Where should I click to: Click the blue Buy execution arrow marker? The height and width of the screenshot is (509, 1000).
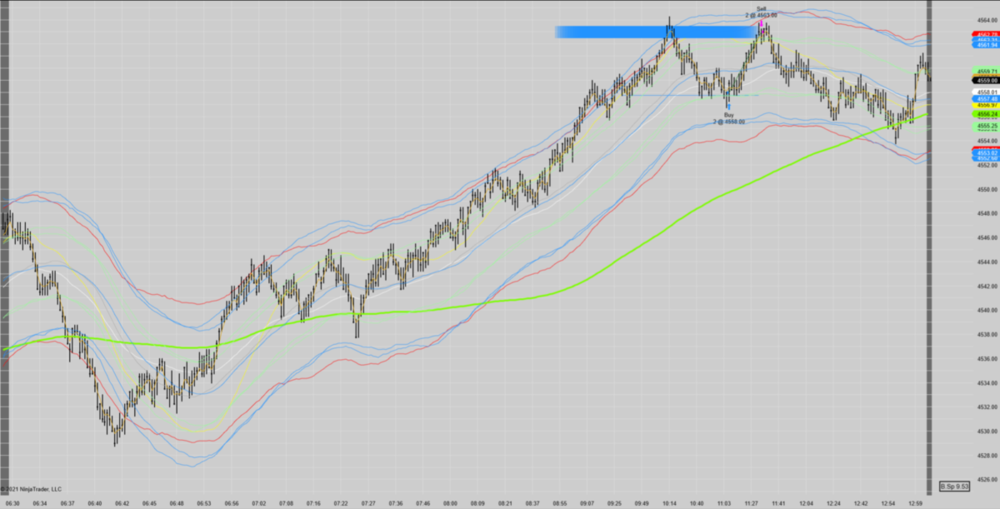[728, 104]
